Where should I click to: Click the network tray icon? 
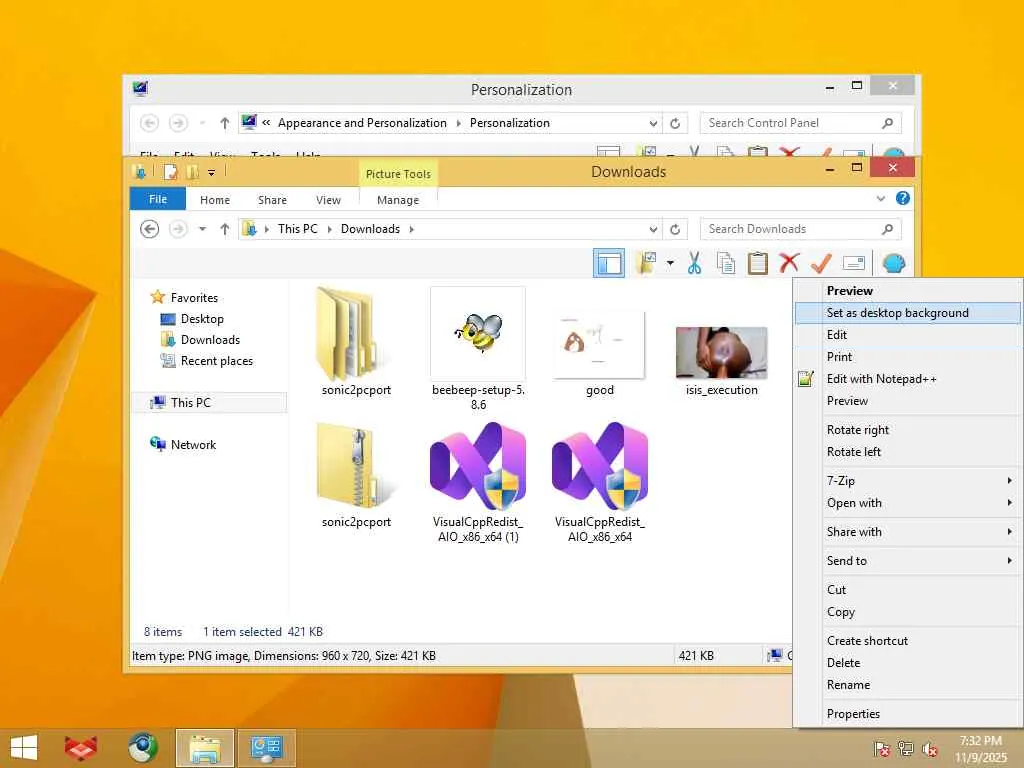pos(905,749)
